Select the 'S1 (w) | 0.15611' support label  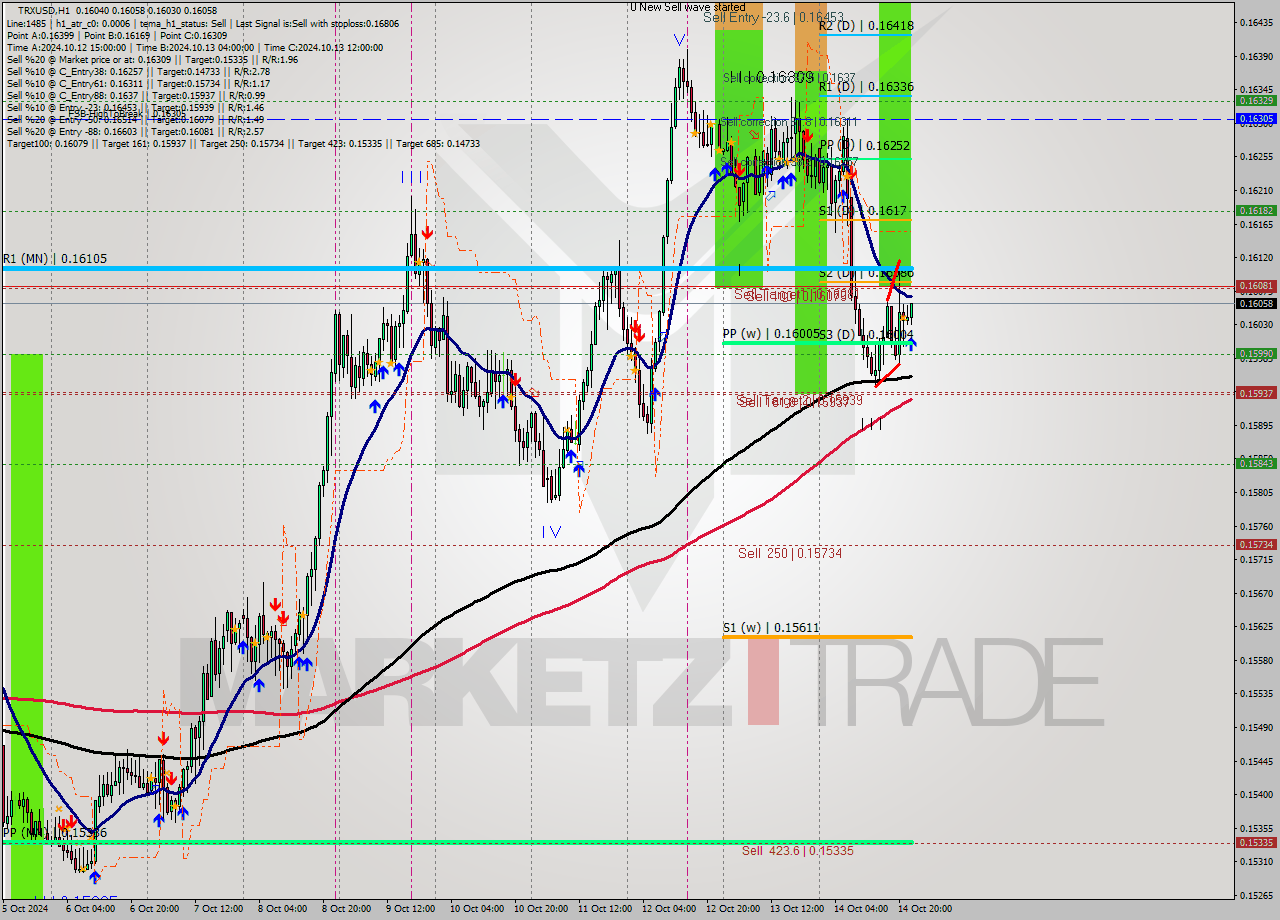click(x=771, y=628)
